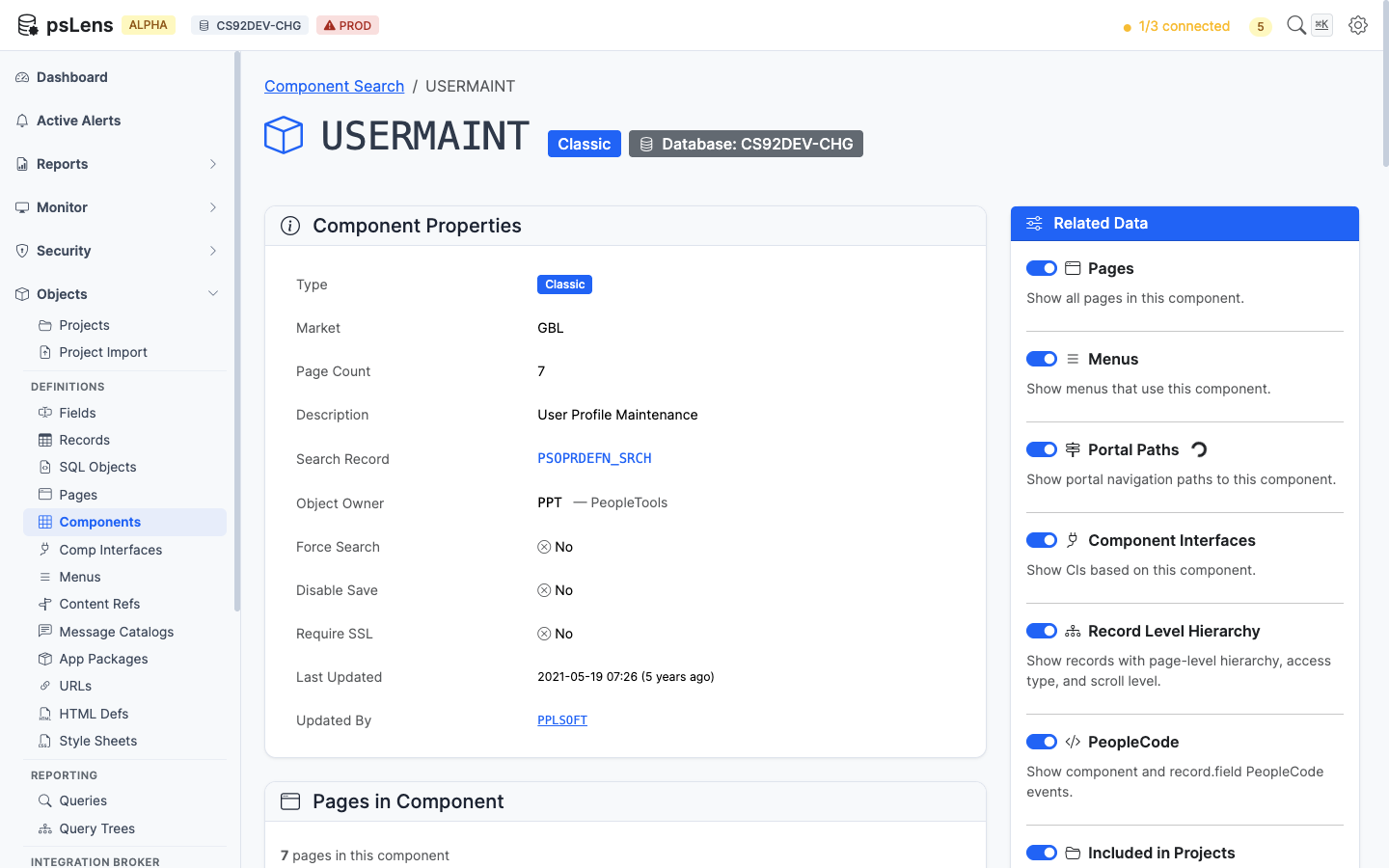Viewport: 1389px width, 868px height.
Task: Open the Queries sidebar item
Action: pyautogui.click(x=125, y=800)
